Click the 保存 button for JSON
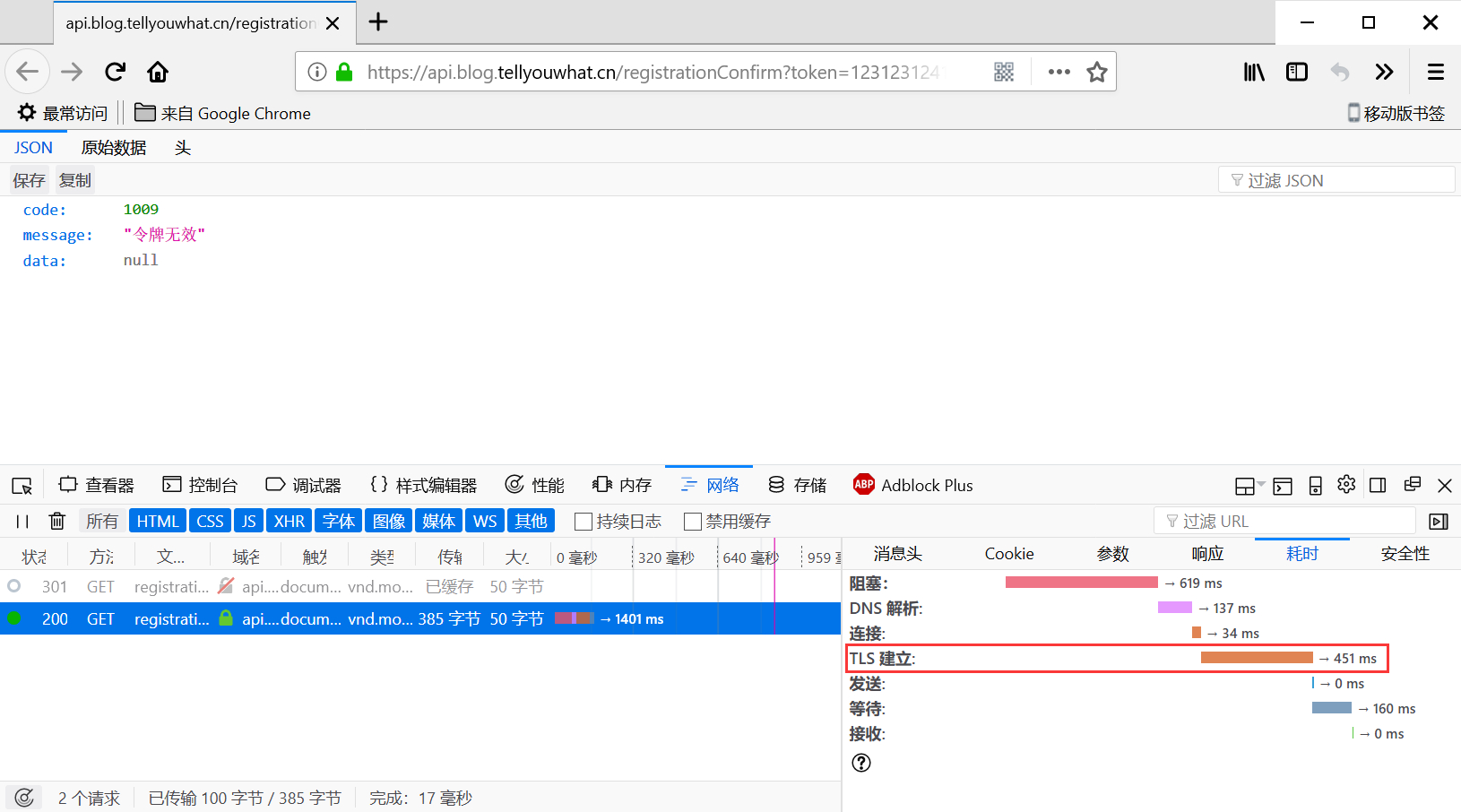The image size is (1461, 812). coord(29,180)
